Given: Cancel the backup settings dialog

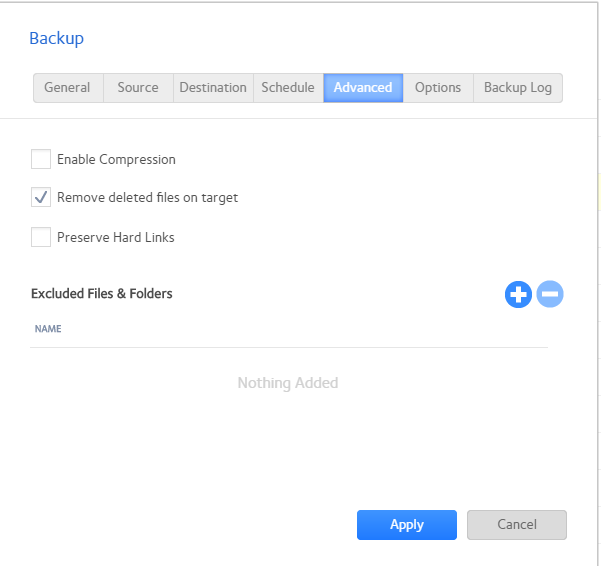Looking at the screenshot, I should (x=517, y=525).
